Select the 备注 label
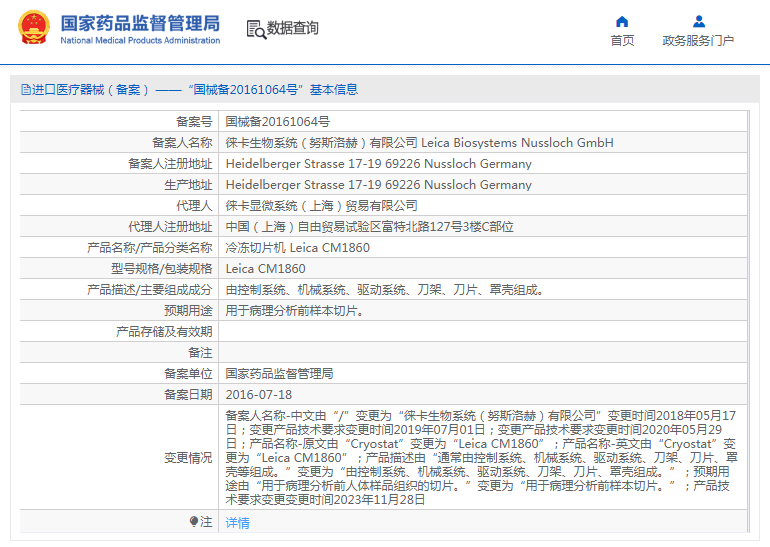The height and width of the screenshot is (547, 770). (x=200, y=353)
